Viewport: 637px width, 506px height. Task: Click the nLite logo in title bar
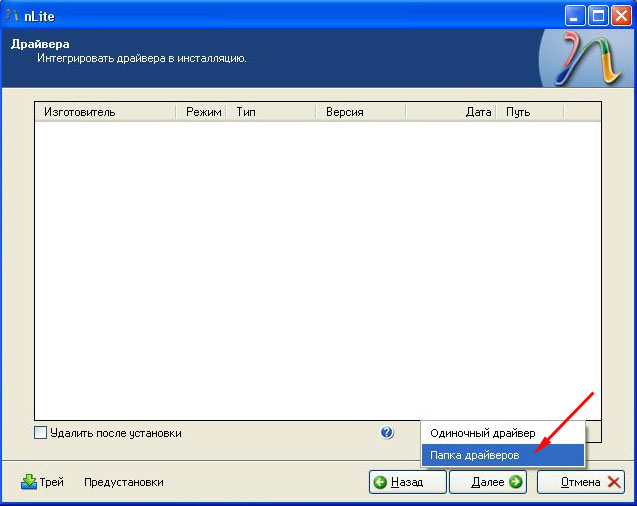pyautogui.click(x=11, y=16)
